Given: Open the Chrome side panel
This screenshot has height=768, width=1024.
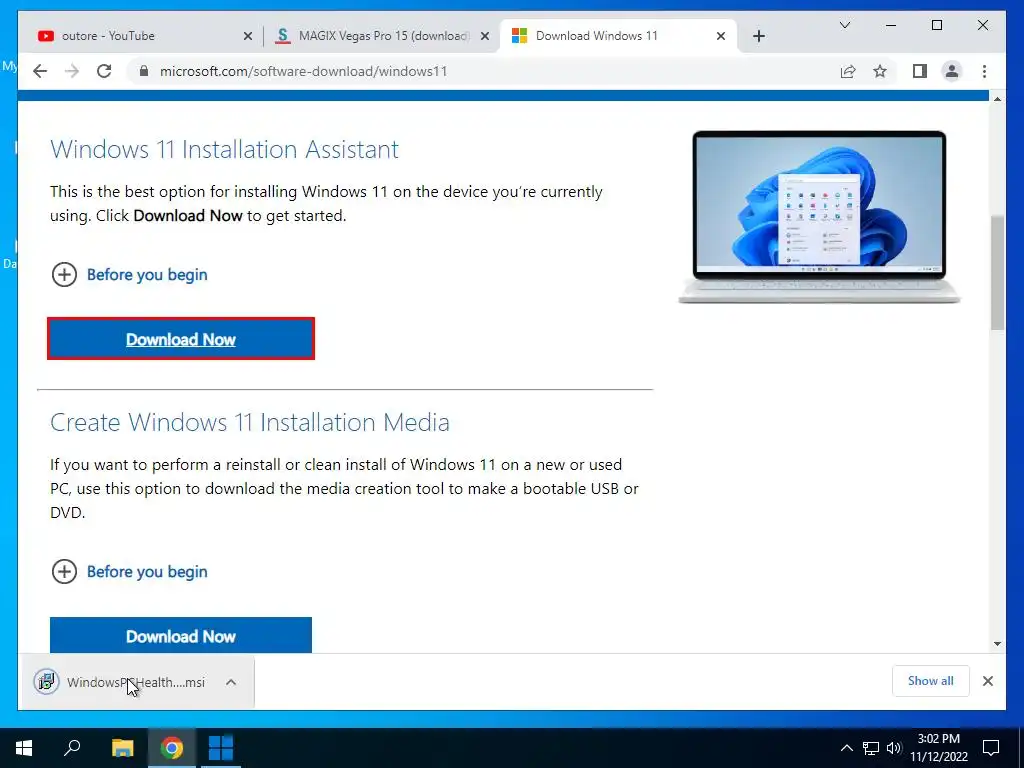Looking at the screenshot, I should click(920, 71).
